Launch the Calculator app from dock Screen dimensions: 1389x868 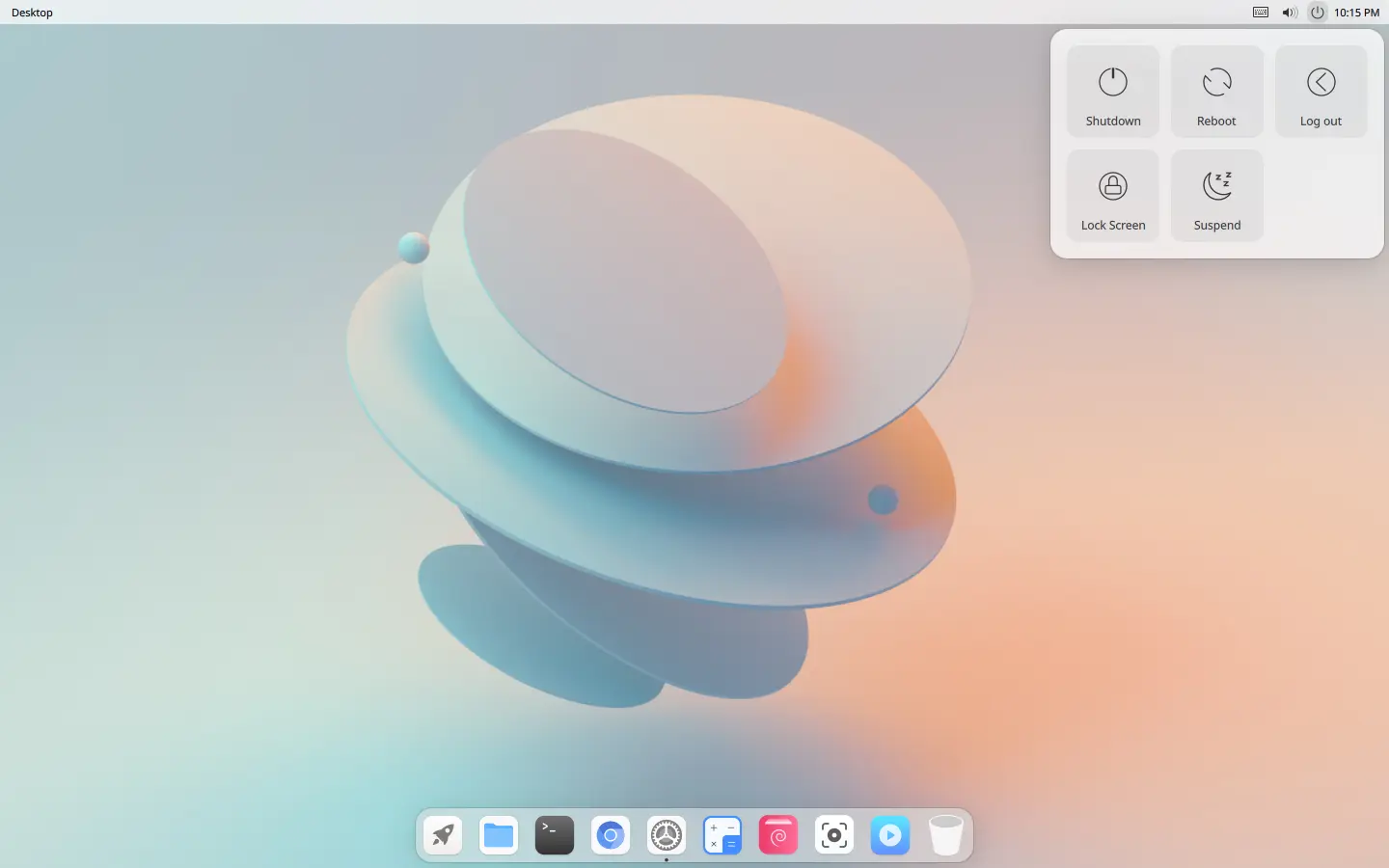pos(722,835)
